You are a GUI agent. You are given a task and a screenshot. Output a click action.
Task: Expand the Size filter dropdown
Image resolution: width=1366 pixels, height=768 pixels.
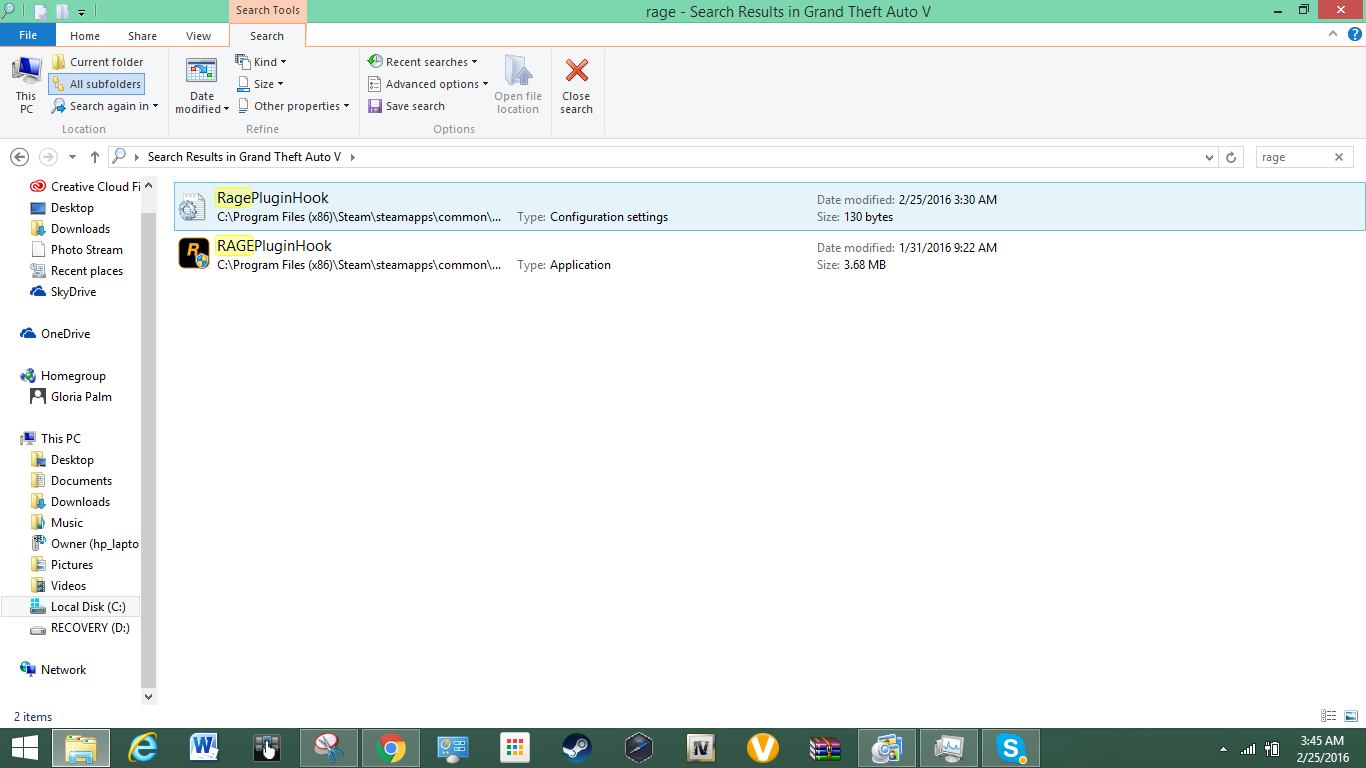(x=260, y=84)
